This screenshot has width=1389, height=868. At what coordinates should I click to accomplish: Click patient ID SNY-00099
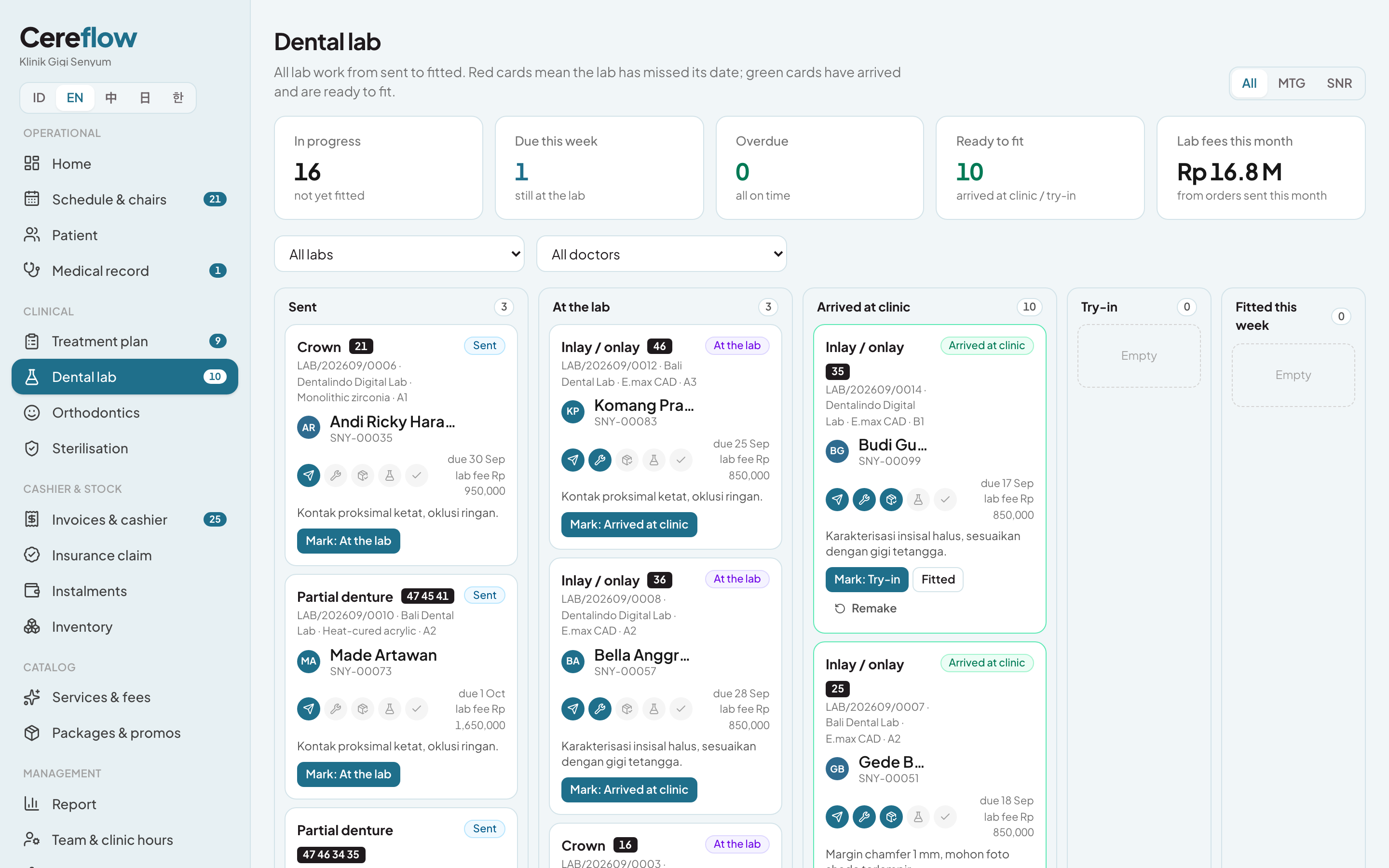(889, 461)
